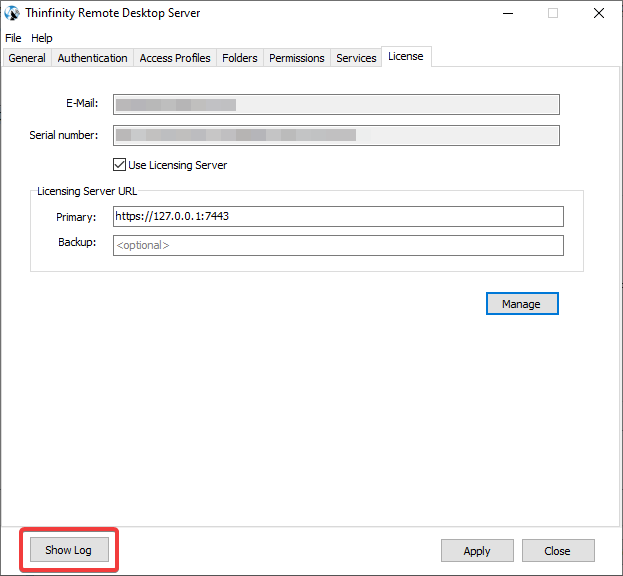Go to the Folders tab
623x576 pixels.
point(240,58)
